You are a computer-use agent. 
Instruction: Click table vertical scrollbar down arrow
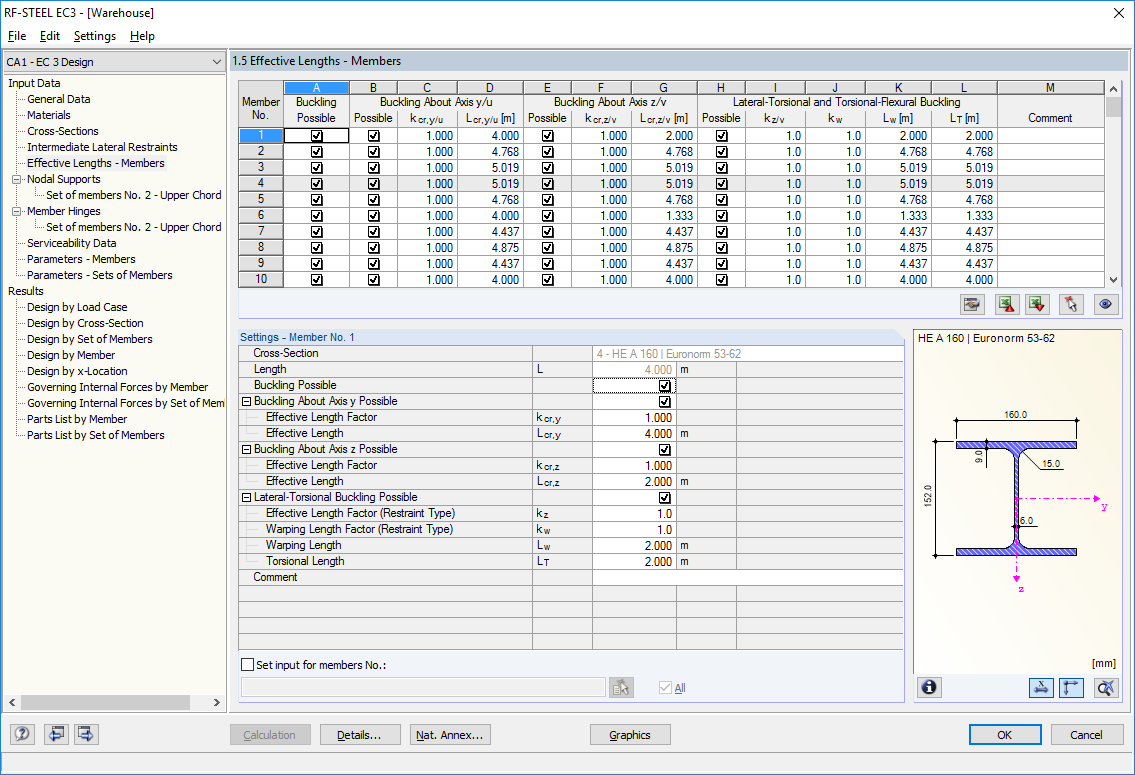pyautogui.click(x=1113, y=280)
